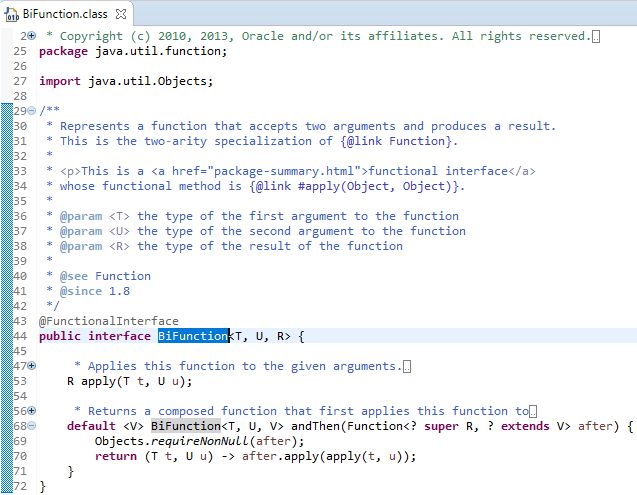This screenshot has width=637, height=495.
Task: Click '{@link Function}' in line 31
Action: pos(396,141)
